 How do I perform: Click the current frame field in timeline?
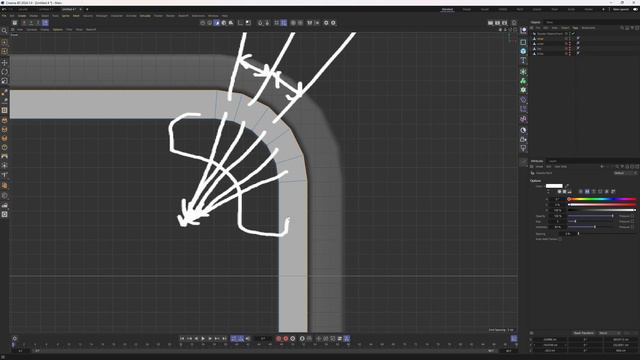pyautogui.click(x=263, y=338)
